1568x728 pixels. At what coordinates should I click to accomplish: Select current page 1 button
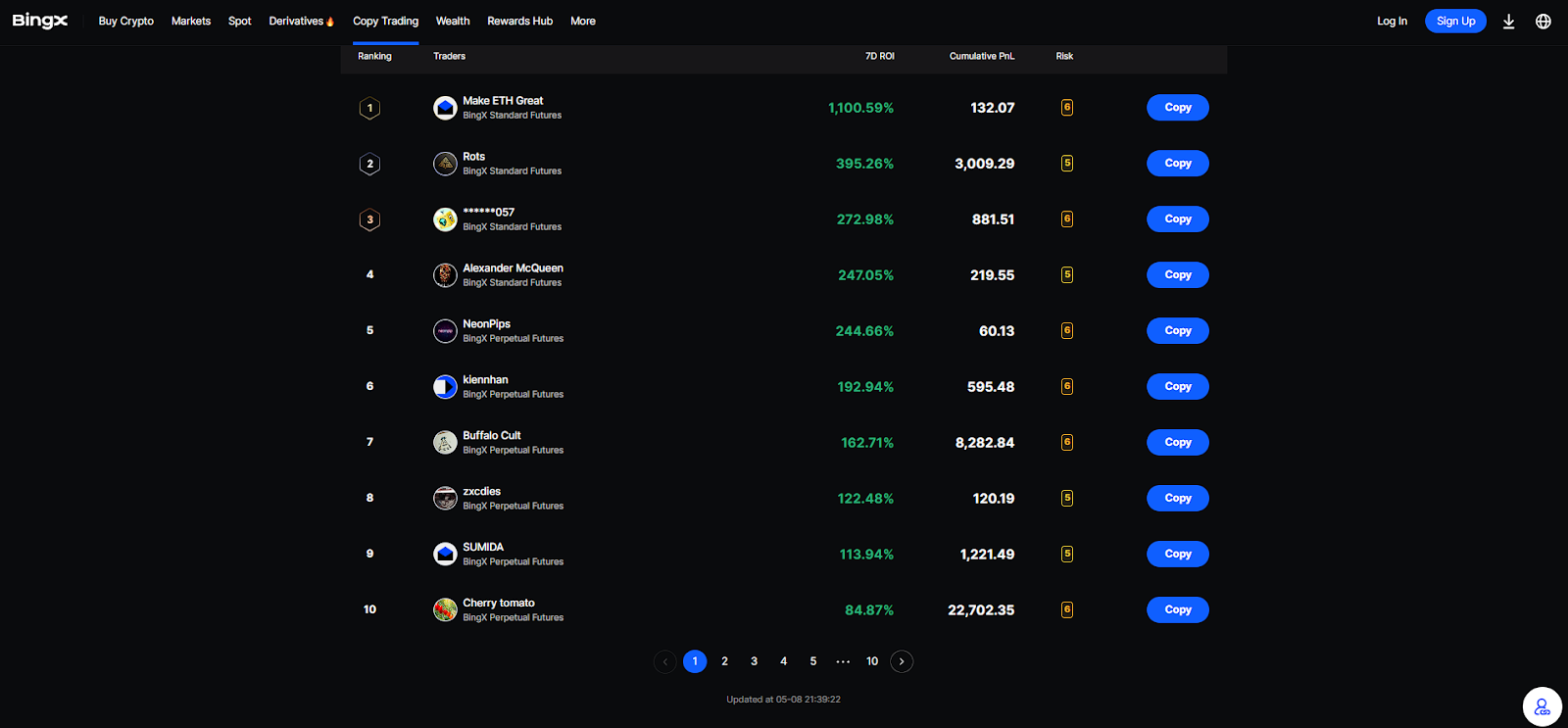coord(695,661)
